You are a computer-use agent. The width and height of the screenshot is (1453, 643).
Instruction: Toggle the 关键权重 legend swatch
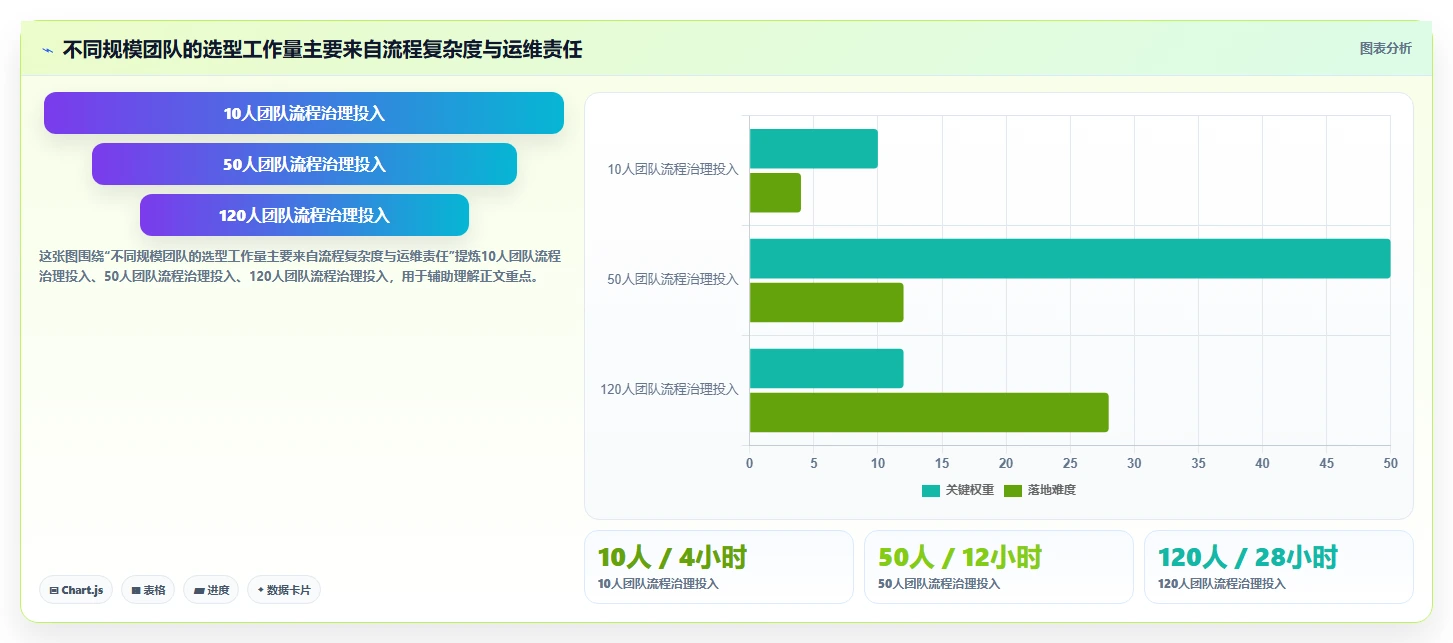click(x=930, y=490)
